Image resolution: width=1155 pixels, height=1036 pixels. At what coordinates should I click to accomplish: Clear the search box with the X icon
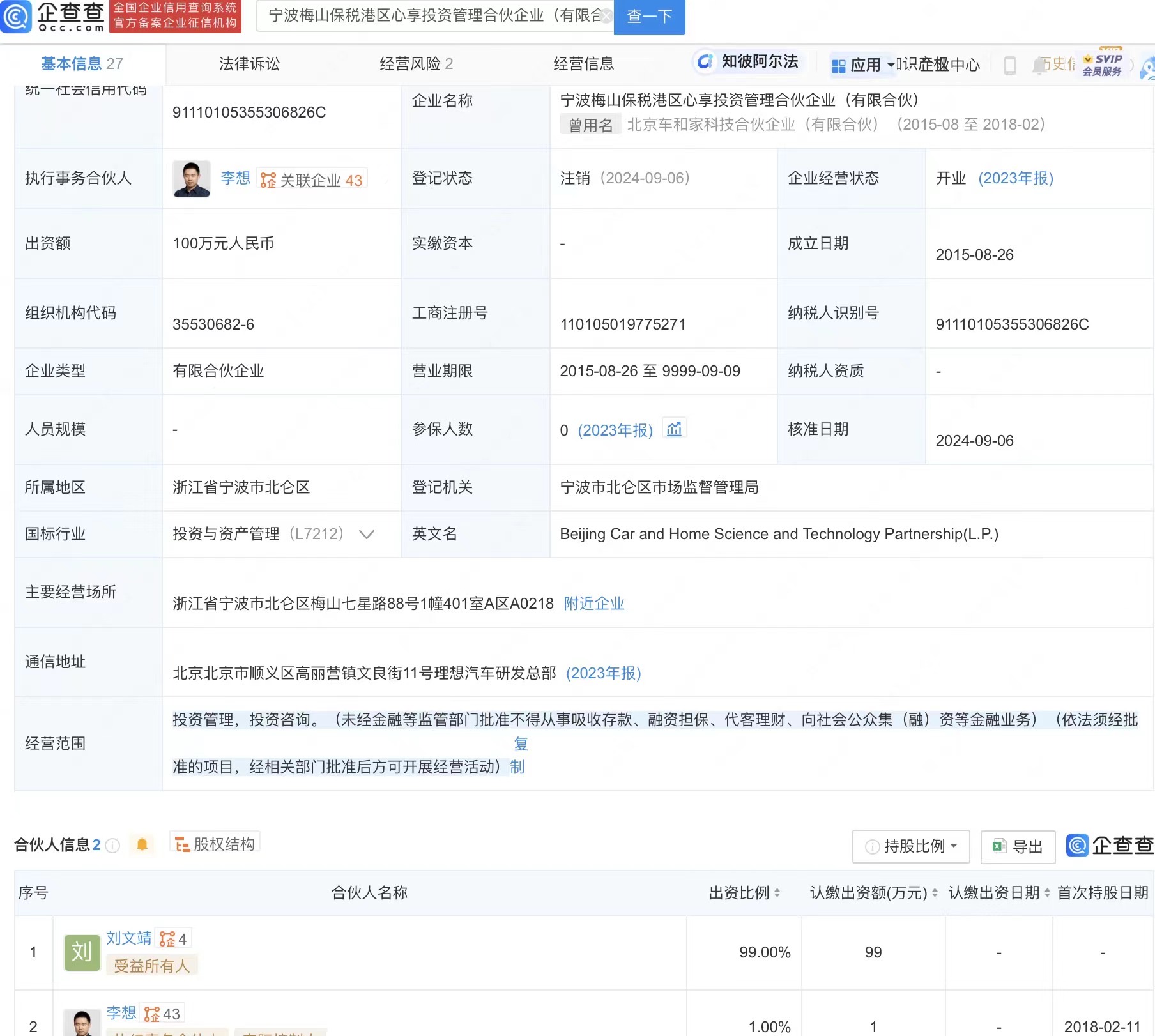pyautogui.click(x=606, y=16)
